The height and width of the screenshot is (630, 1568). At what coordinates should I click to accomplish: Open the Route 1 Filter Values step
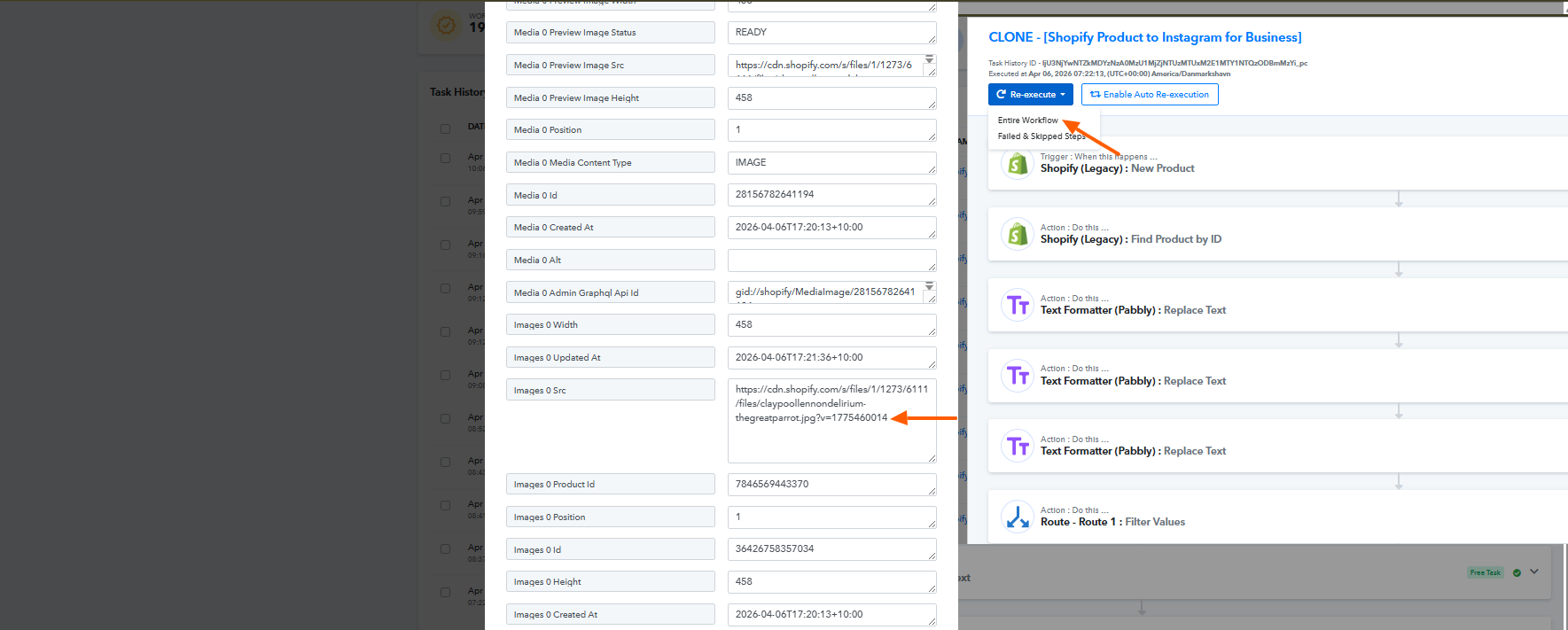[x=1277, y=517]
